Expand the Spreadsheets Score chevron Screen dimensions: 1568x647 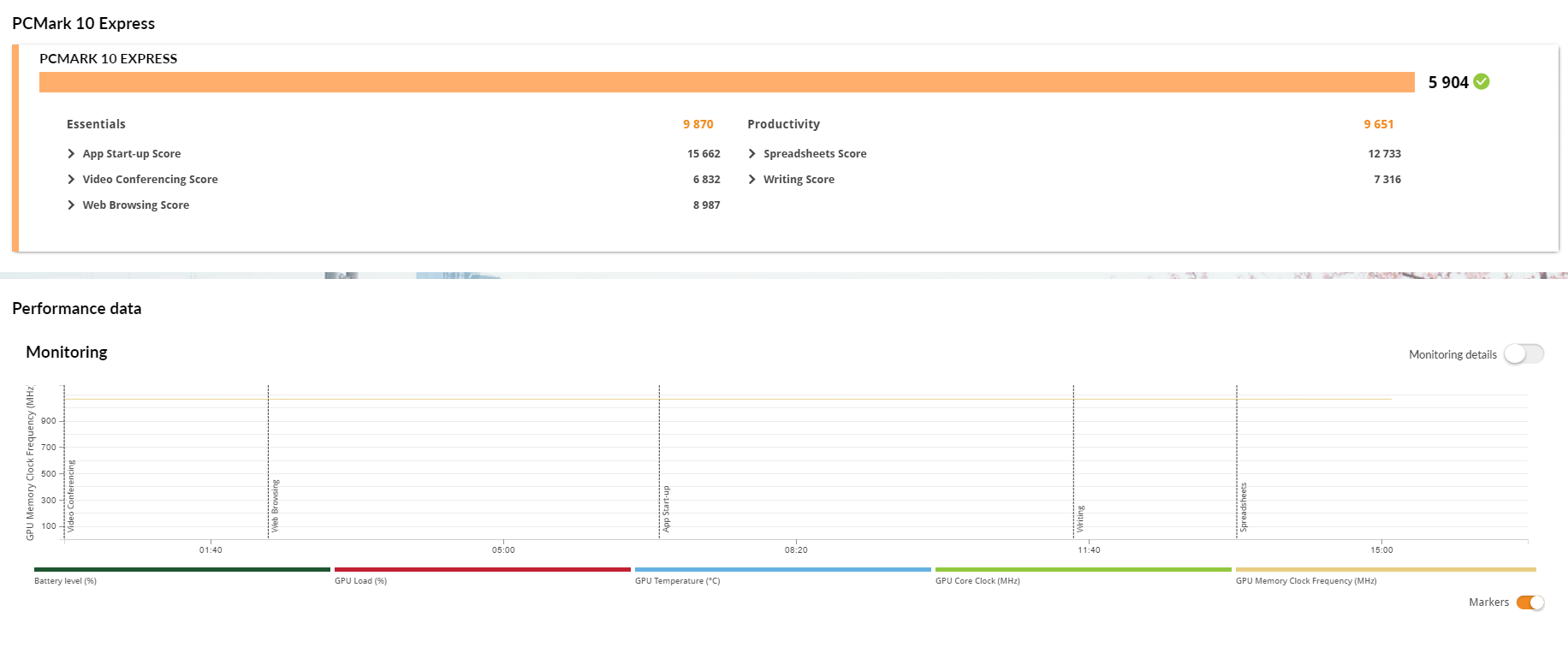coord(752,154)
